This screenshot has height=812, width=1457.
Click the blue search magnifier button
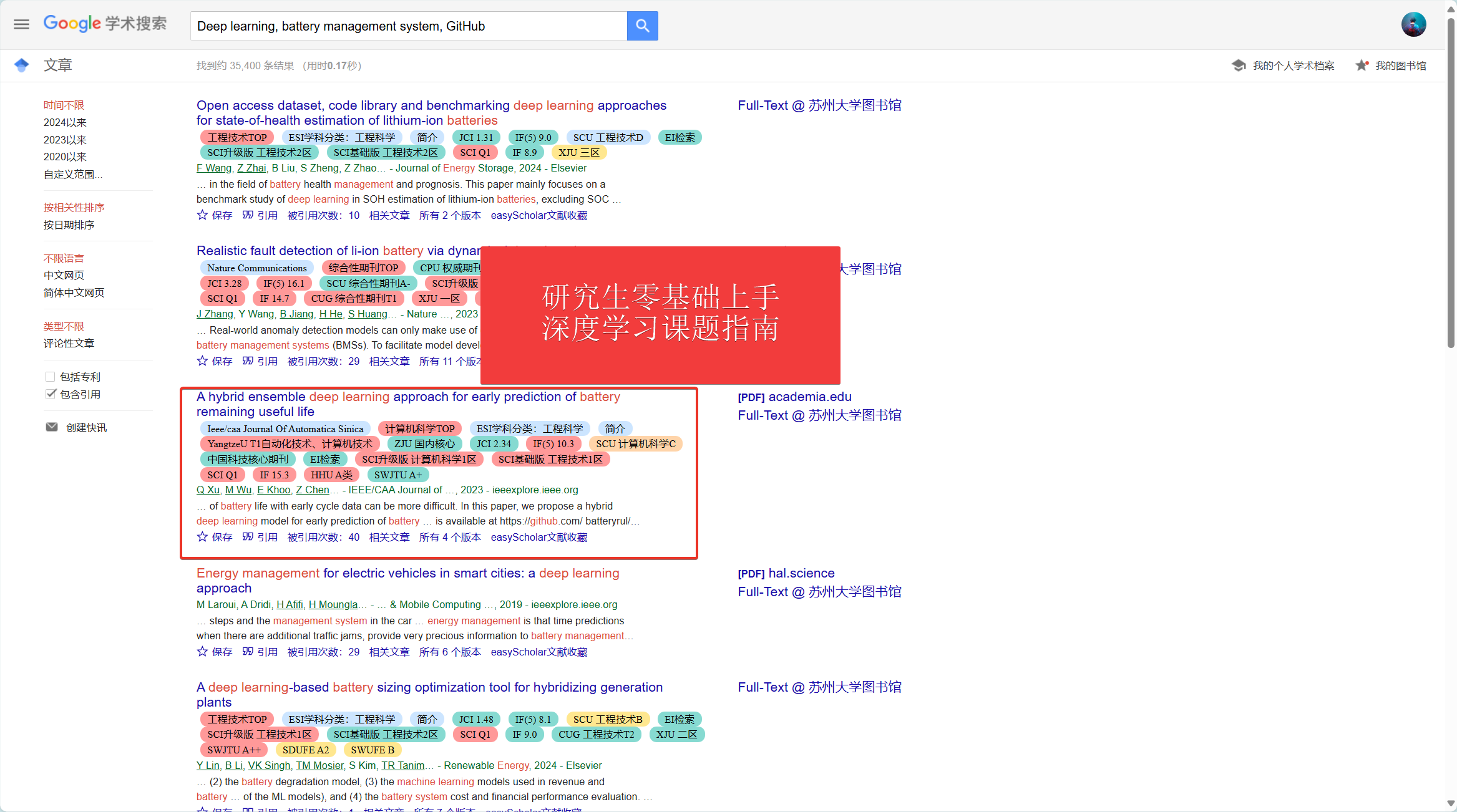[x=642, y=26]
